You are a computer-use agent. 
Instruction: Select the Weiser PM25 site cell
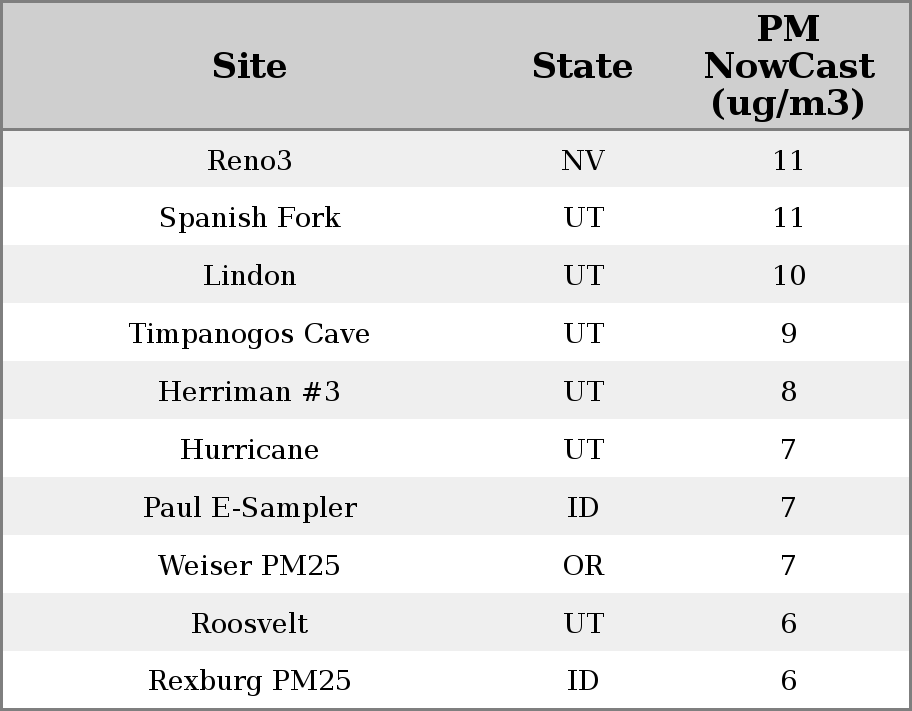249,566
